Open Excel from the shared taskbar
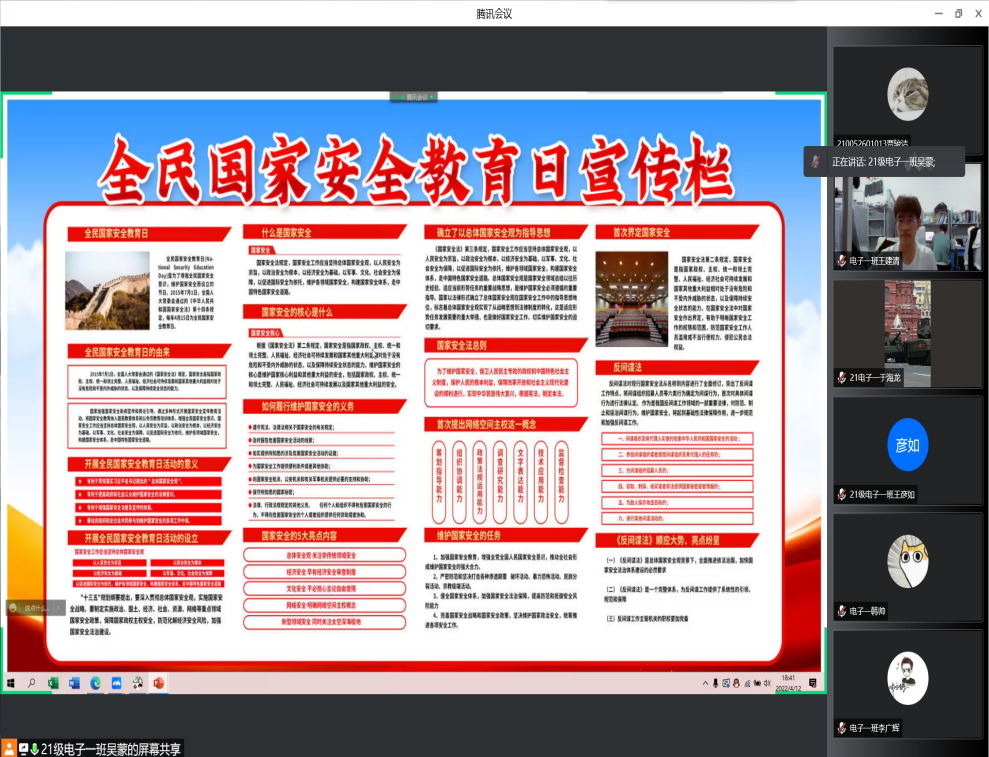Viewport: 989px width, 757px height. [x=53, y=683]
